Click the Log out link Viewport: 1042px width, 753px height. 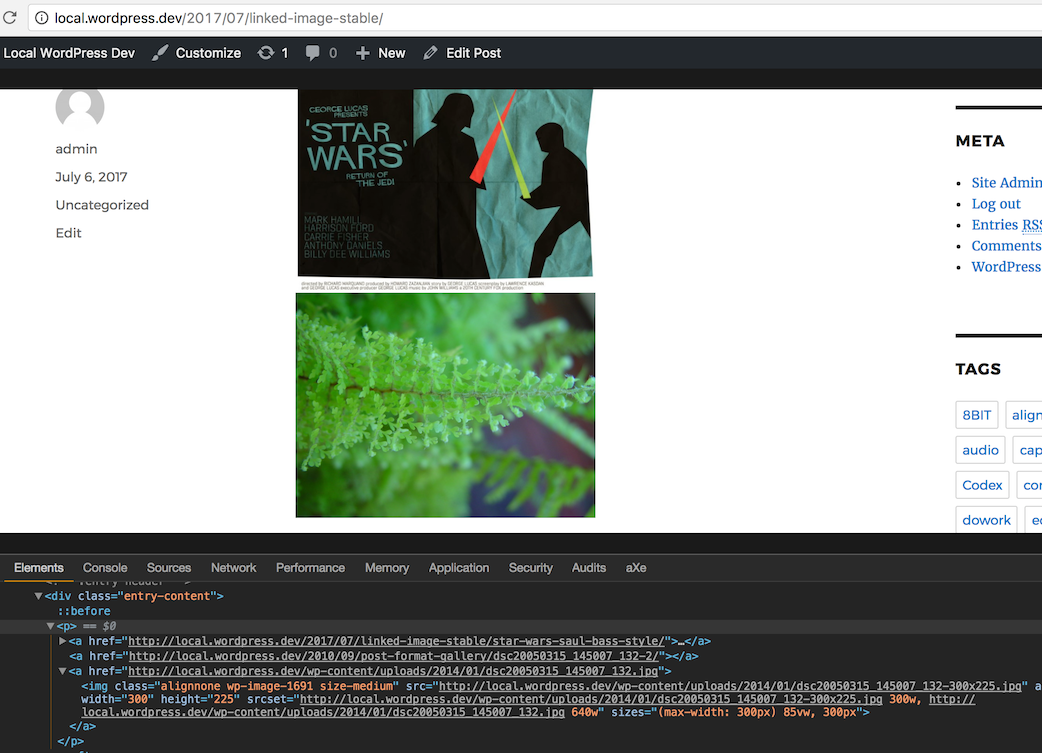[x=995, y=204]
